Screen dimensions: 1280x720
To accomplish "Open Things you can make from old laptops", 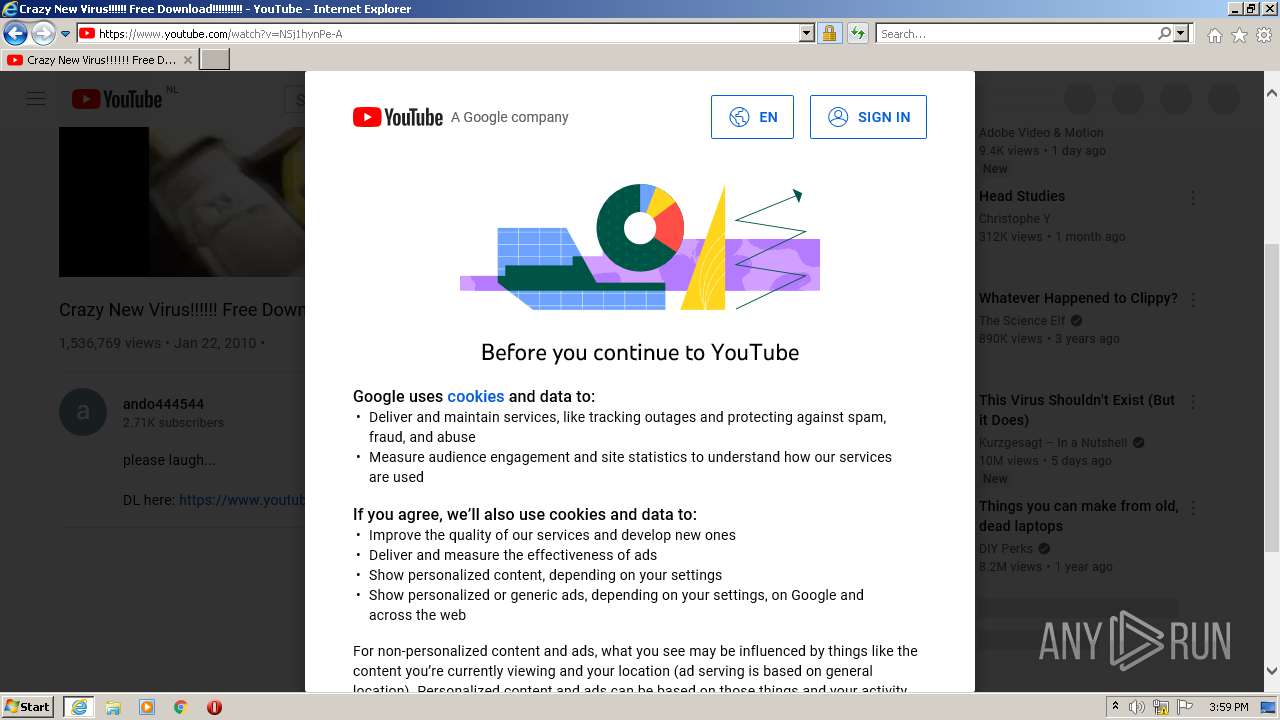I will (x=1078, y=516).
